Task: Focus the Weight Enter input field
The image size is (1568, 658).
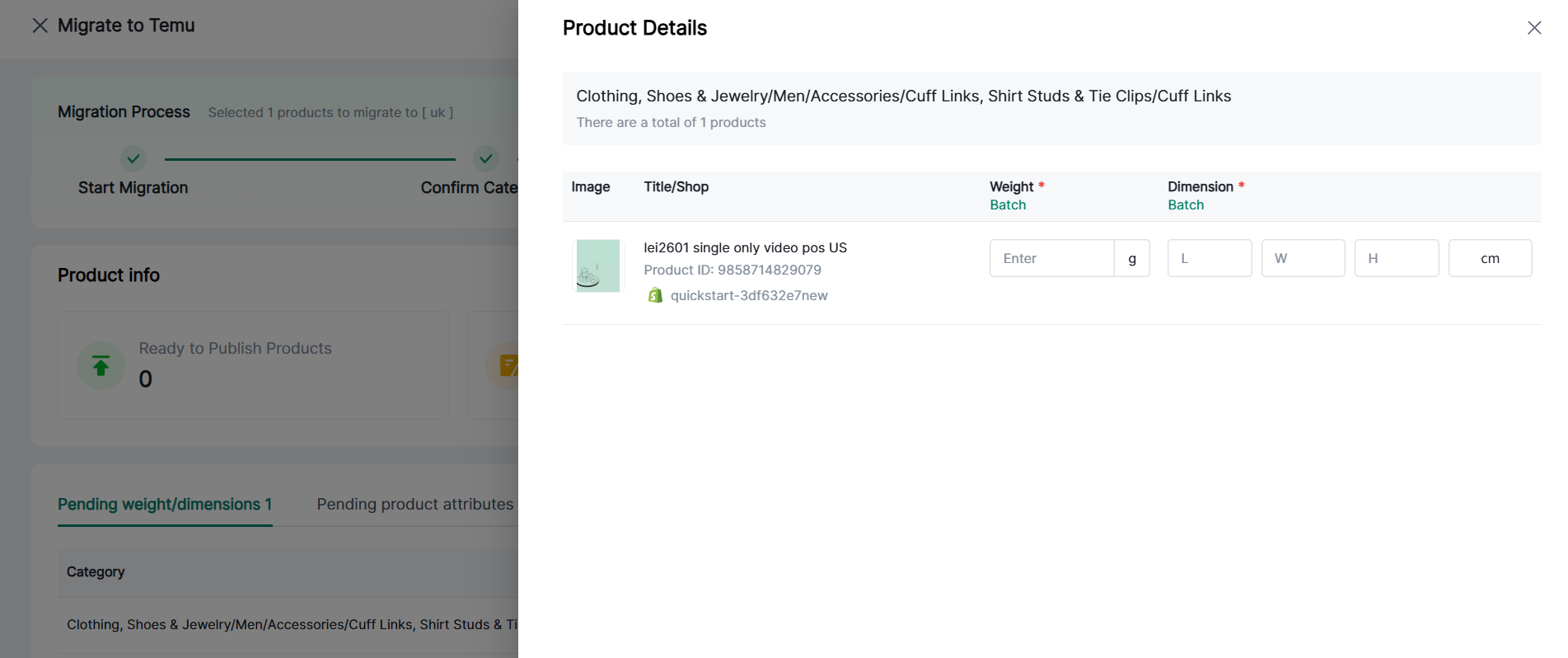Action: pos(1051,258)
